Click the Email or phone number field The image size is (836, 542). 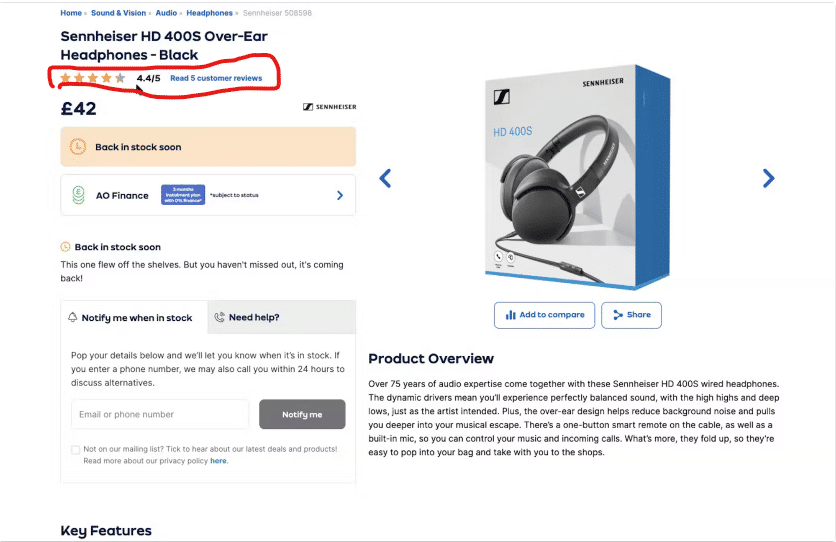click(160, 414)
